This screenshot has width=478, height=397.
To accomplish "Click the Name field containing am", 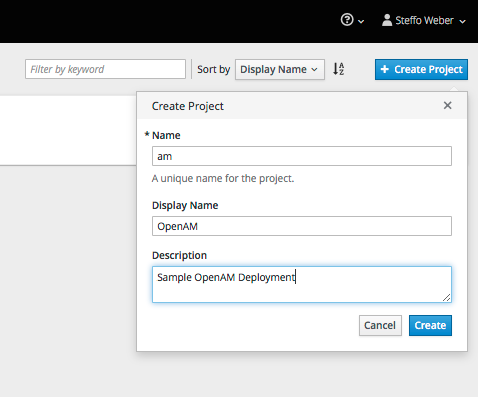I will (302, 156).
